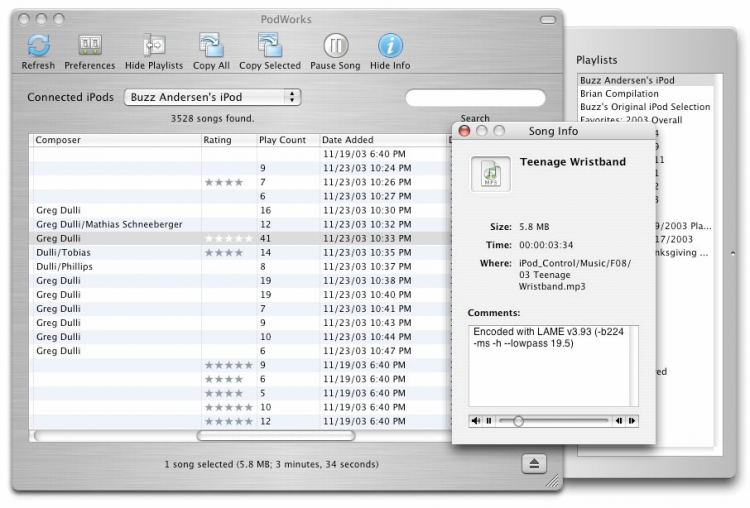Click the Greg Dulli row dated 10:30 PM
The height and width of the screenshot is (508, 750).
241,210
